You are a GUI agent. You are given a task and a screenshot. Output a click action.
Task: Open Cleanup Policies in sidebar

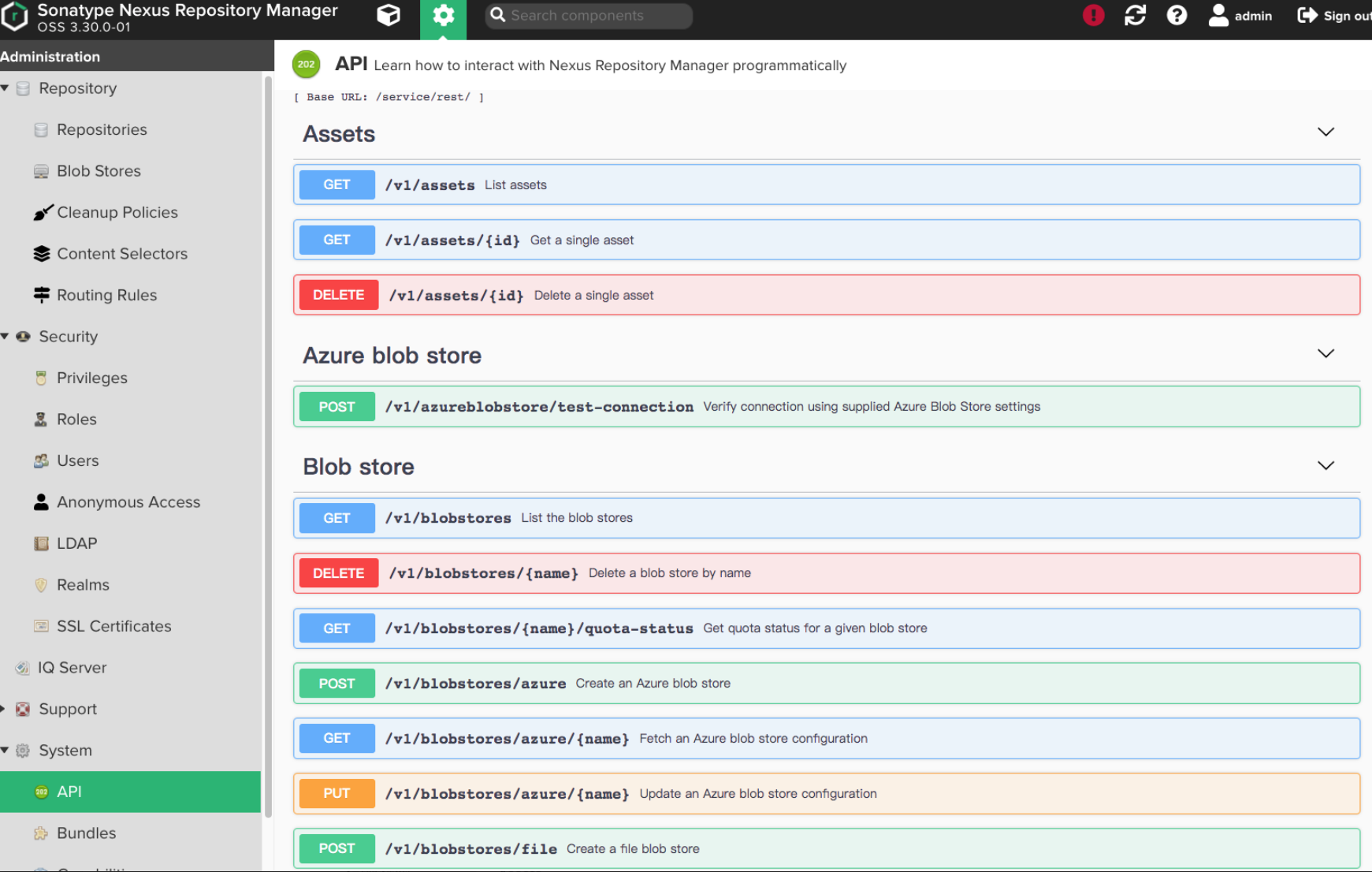pos(117,212)
